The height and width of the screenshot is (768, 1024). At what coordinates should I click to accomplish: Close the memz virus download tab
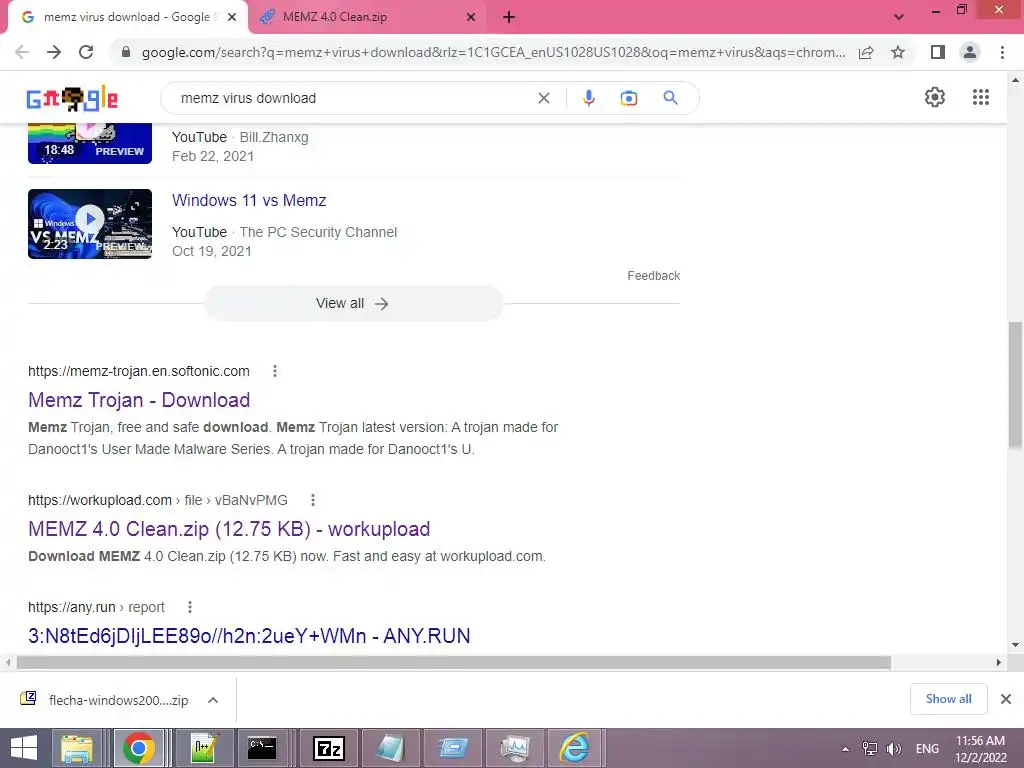coord(232,17)
